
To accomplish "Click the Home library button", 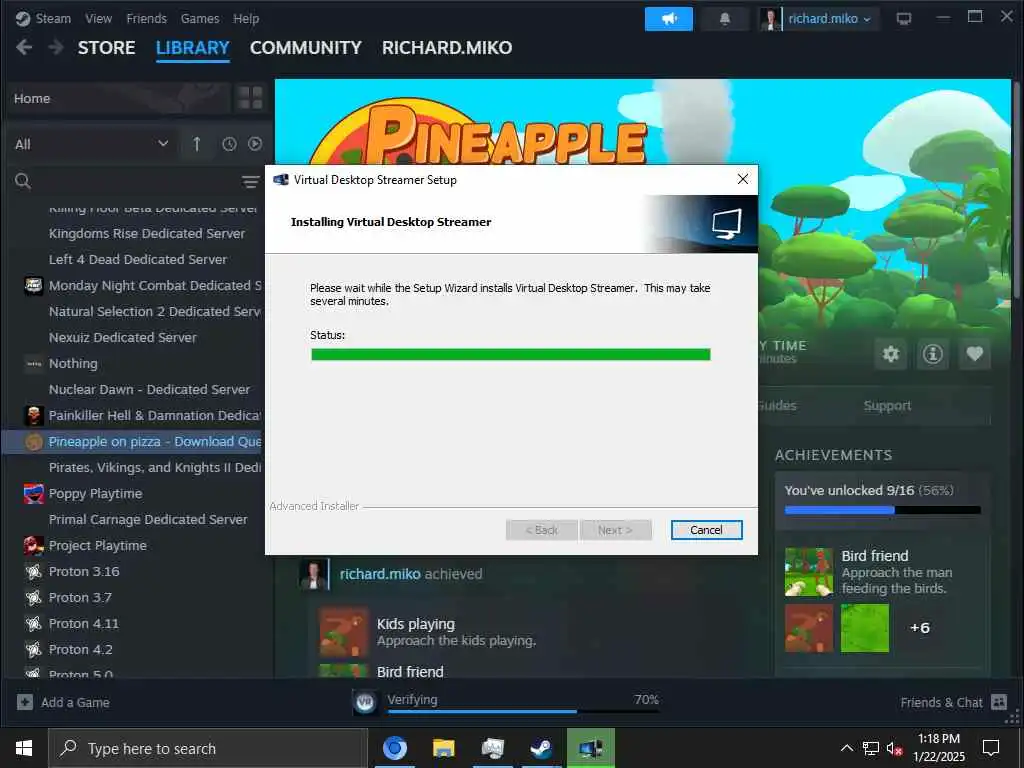I will (x=118, y=98).
